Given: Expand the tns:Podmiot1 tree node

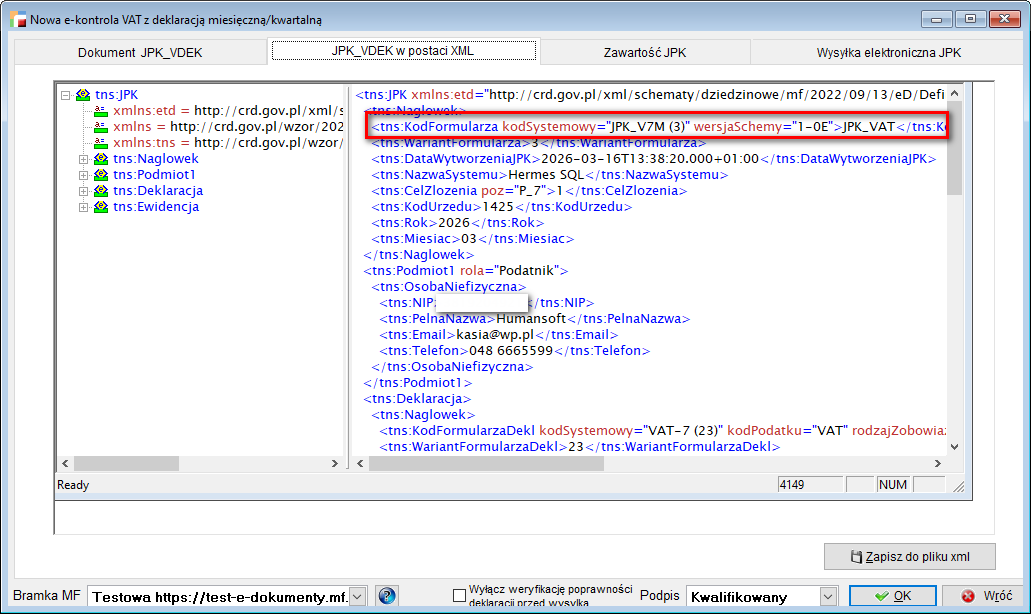Looking at the screenshot, I should pyautogui.click(x=83, y=175).
